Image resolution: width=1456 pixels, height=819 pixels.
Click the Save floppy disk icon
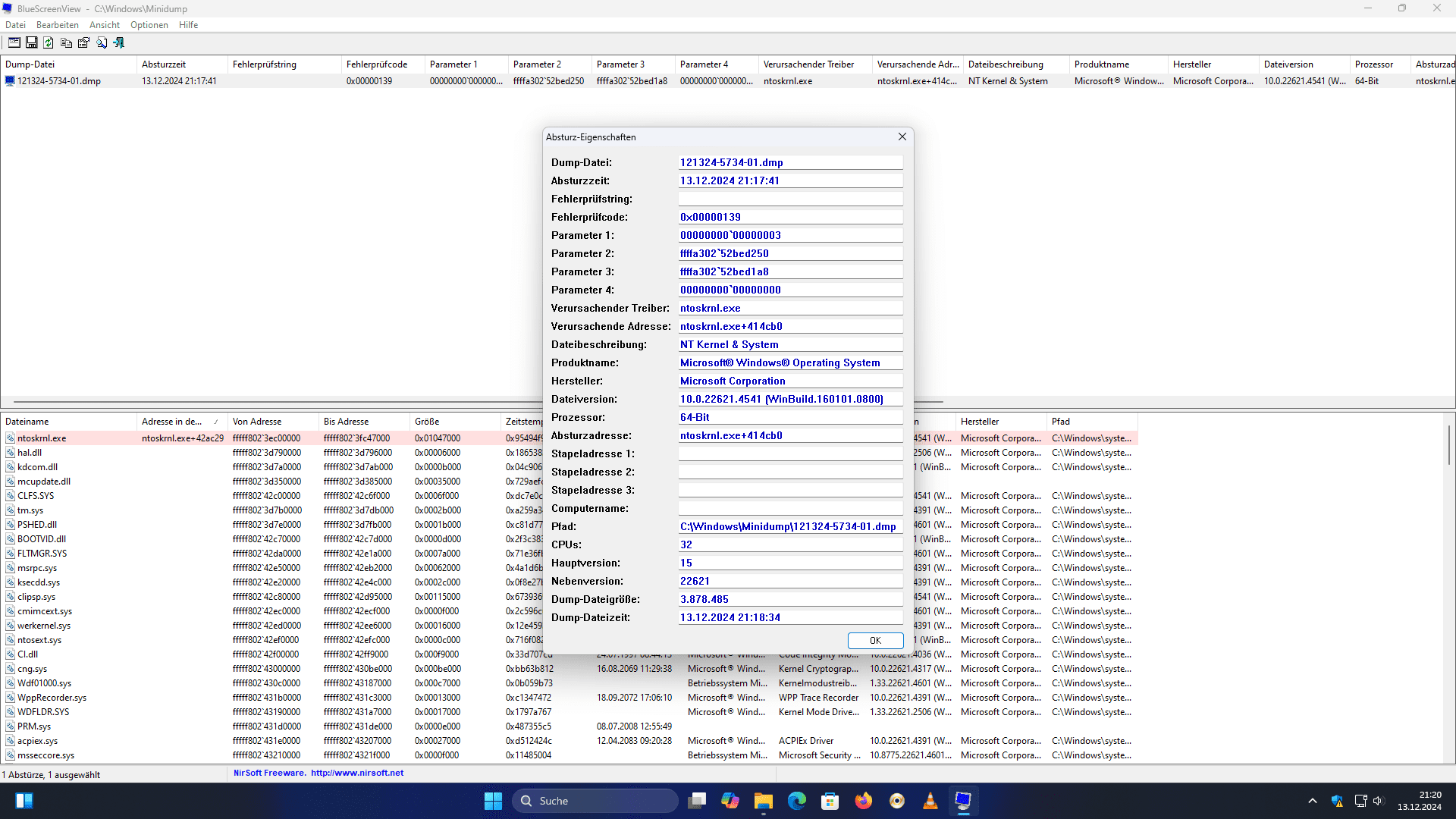(32, 43)
